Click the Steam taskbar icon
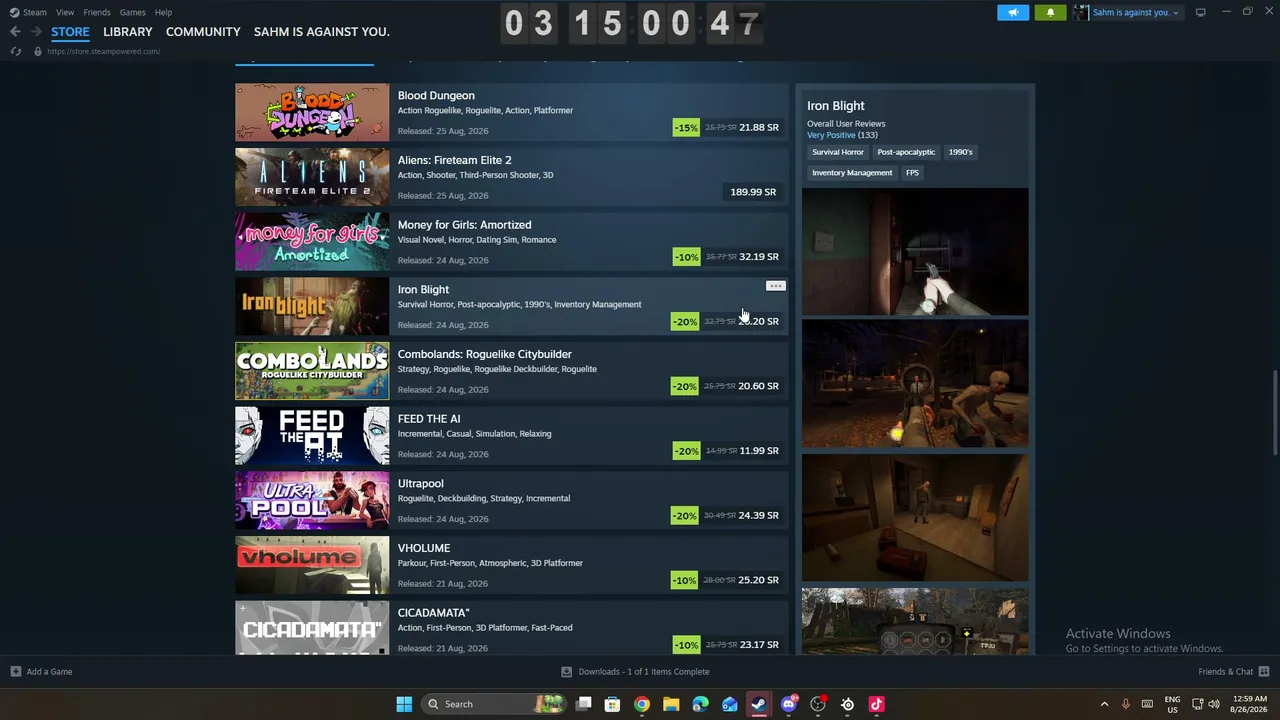 point(759,704)
